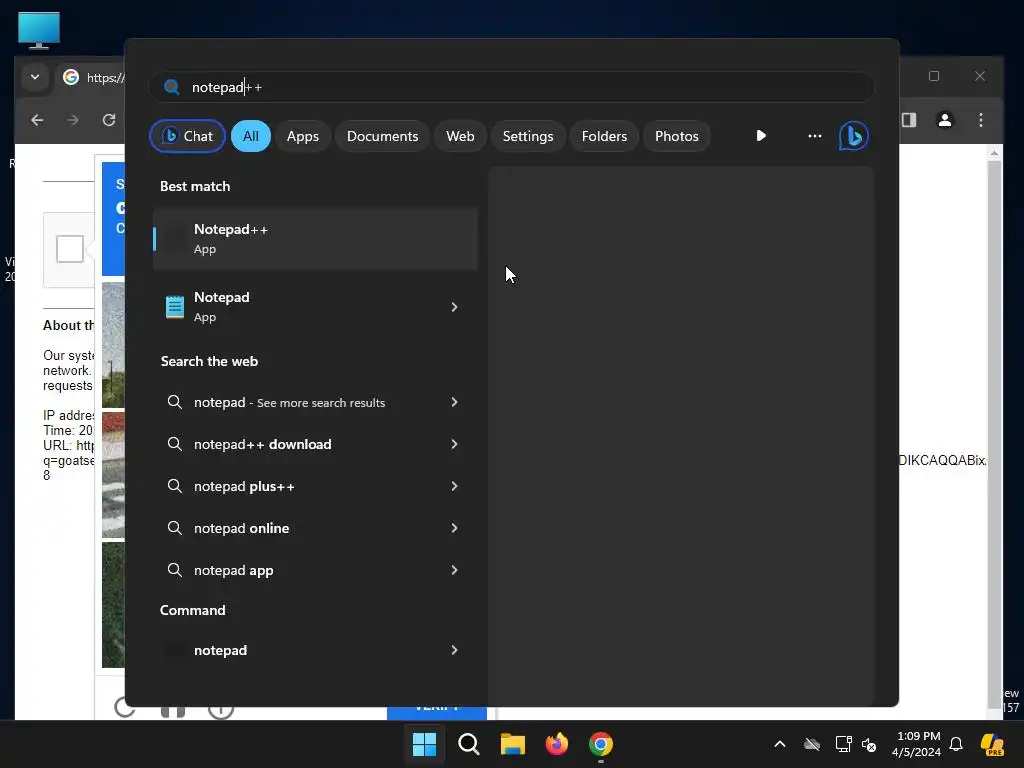Open the three-dots more options menu
Screen dimensions: 1024x768
coord(814,136)
